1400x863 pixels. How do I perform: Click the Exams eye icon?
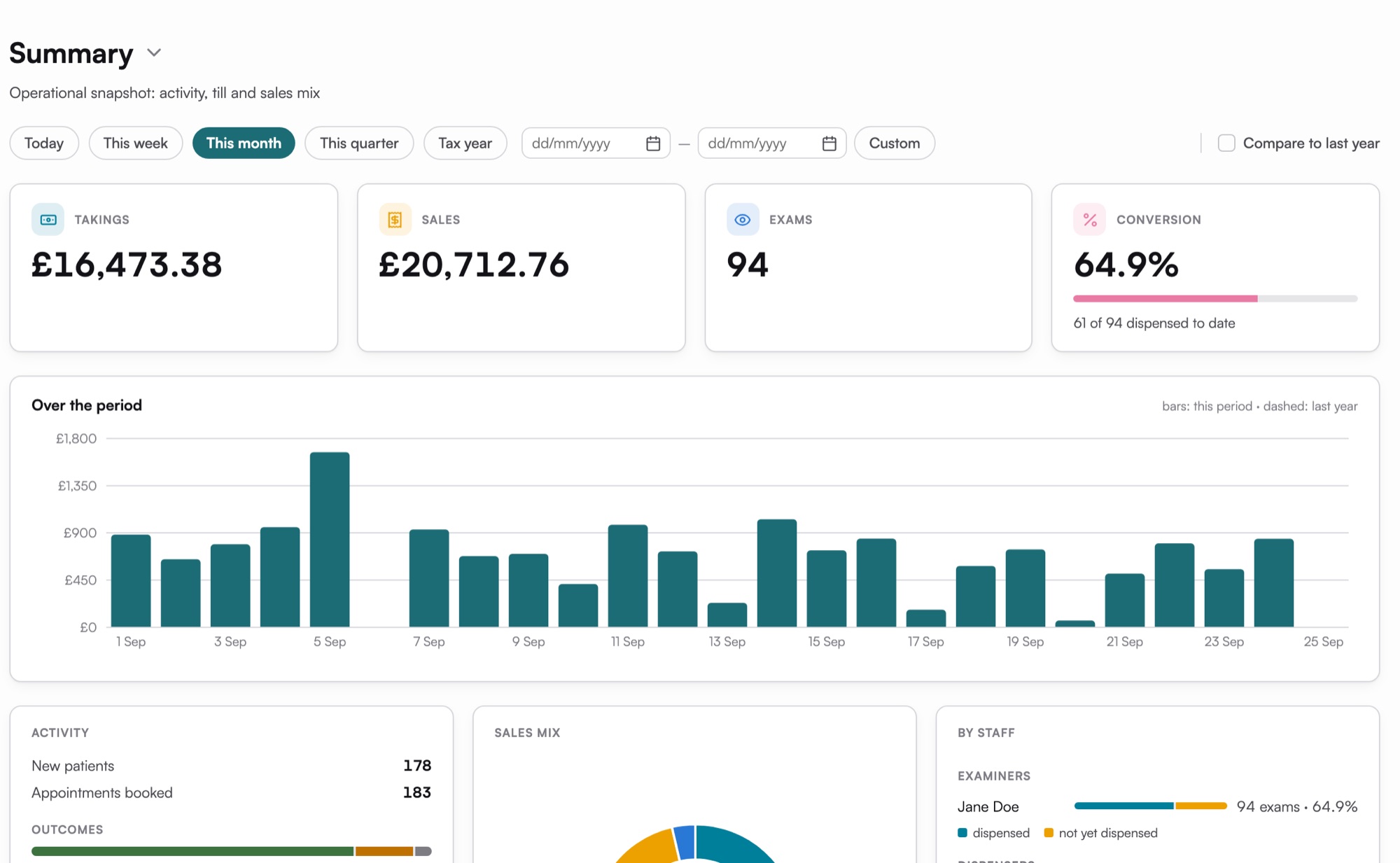[743, 220]
